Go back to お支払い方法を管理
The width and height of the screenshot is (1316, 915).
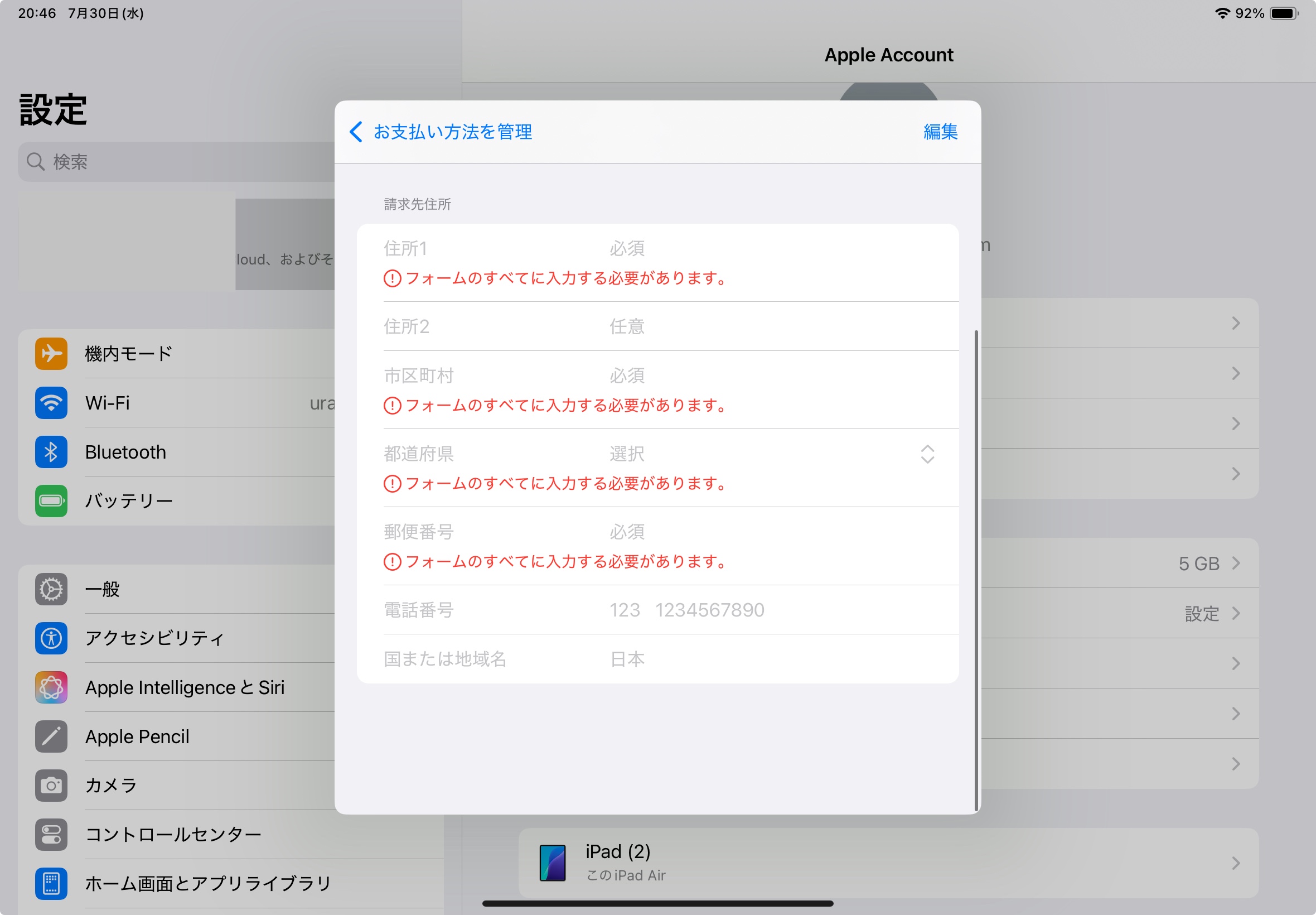[441, 132]
